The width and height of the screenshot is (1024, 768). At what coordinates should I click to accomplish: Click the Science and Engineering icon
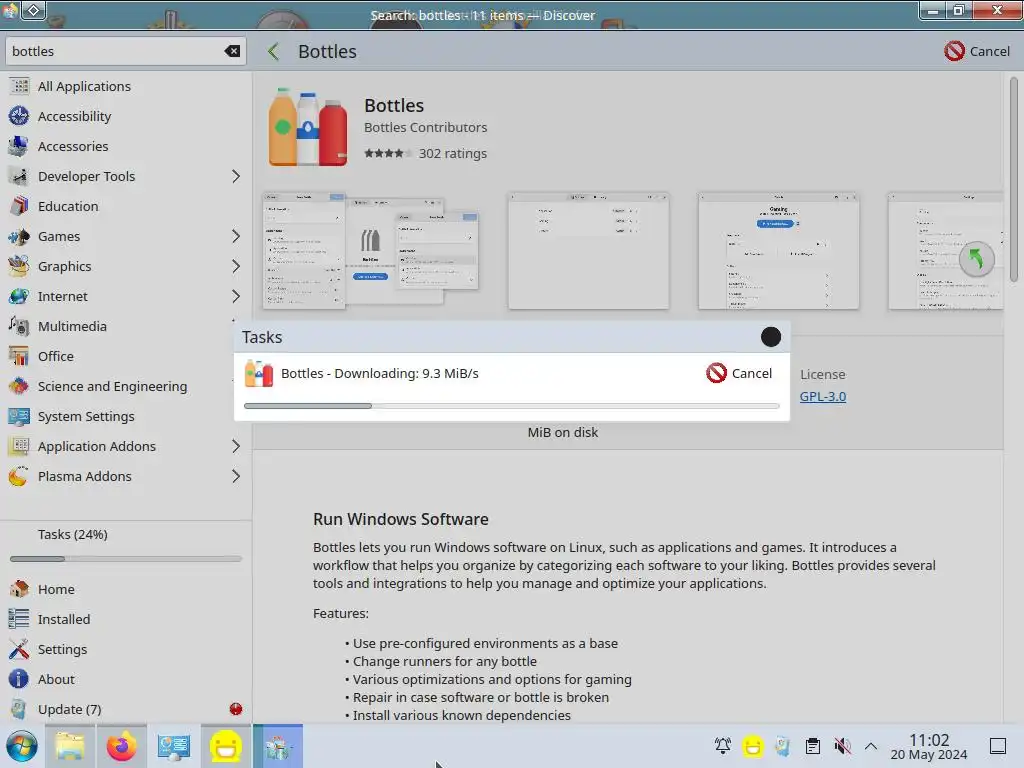click(19, 387)
